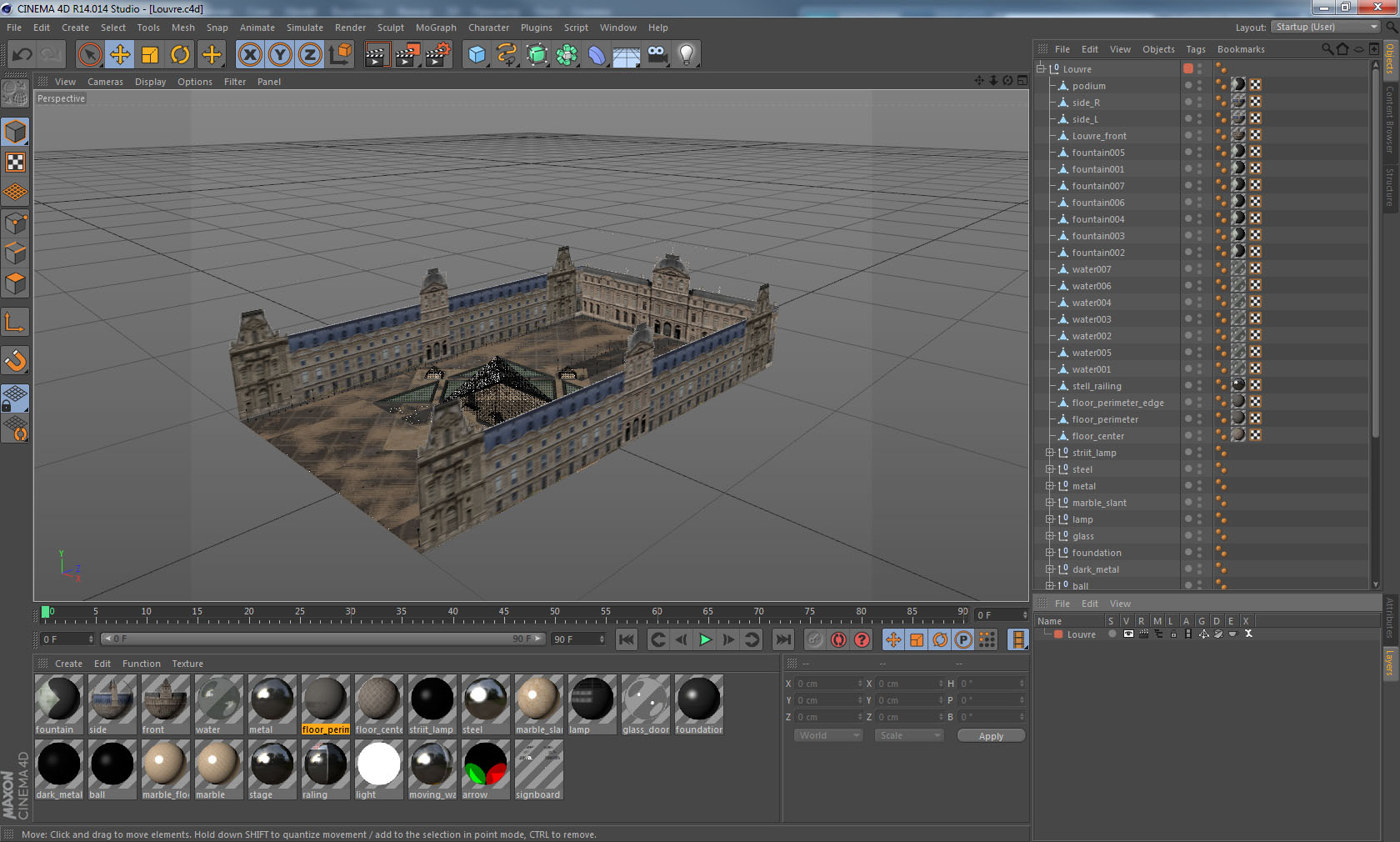Add a Cube primitive object

pos(477,55)
